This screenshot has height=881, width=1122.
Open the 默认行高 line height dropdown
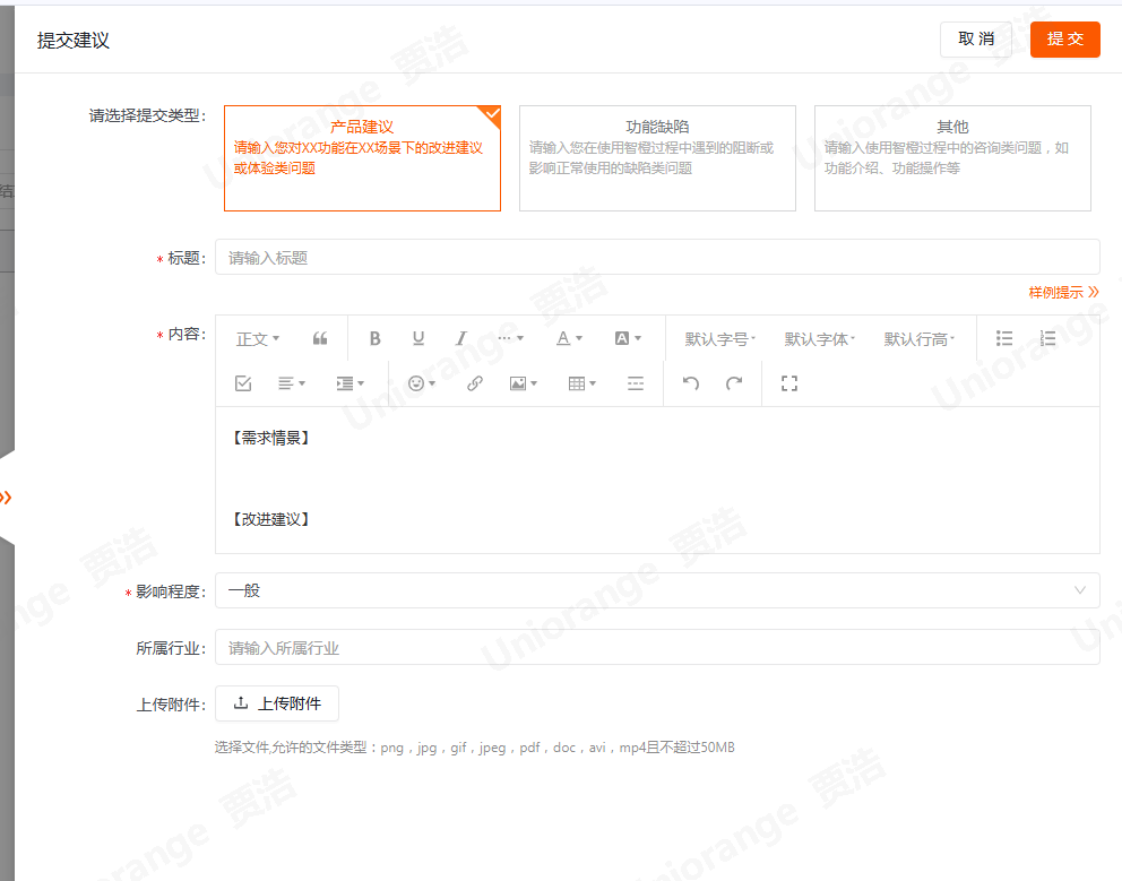[x=919, y=339]
